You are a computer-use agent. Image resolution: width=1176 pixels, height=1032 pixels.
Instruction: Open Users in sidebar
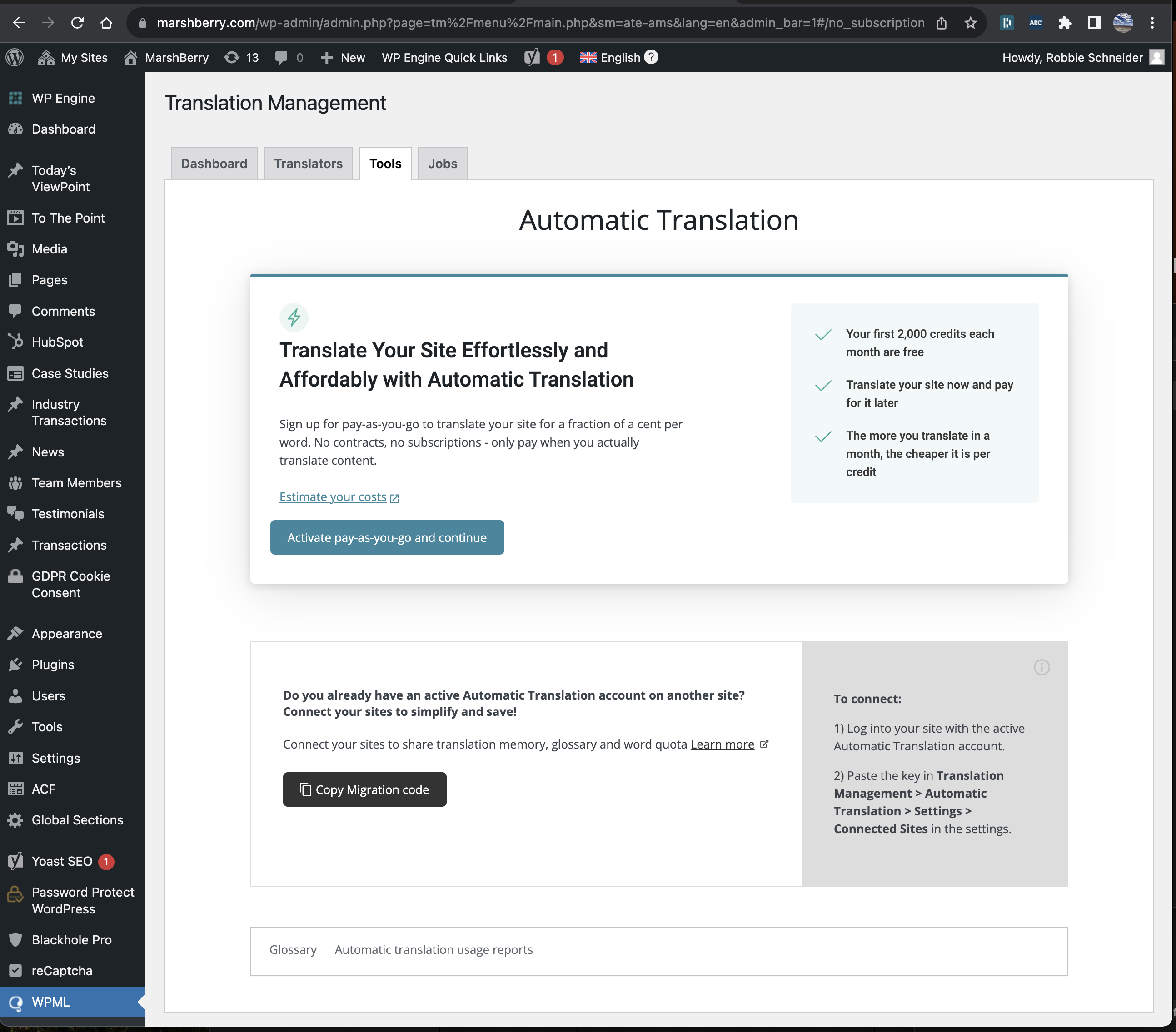tap(72, 696)
